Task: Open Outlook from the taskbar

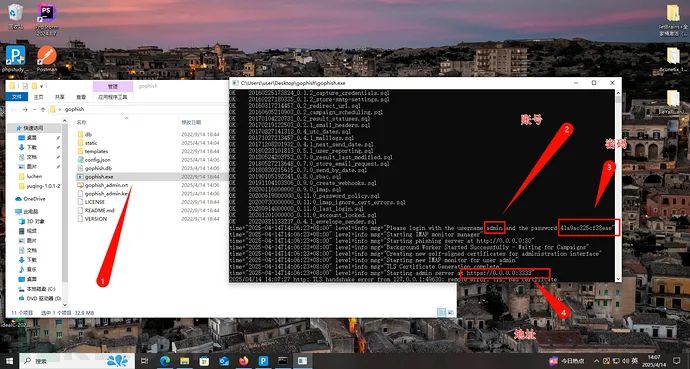Action: (224, 361)
